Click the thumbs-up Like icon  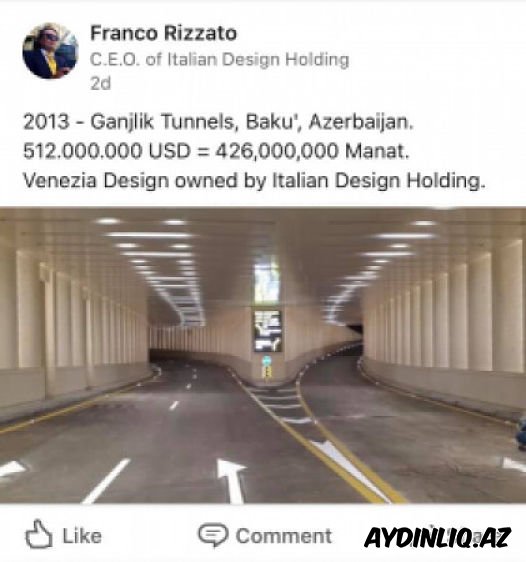pos(39,534)
